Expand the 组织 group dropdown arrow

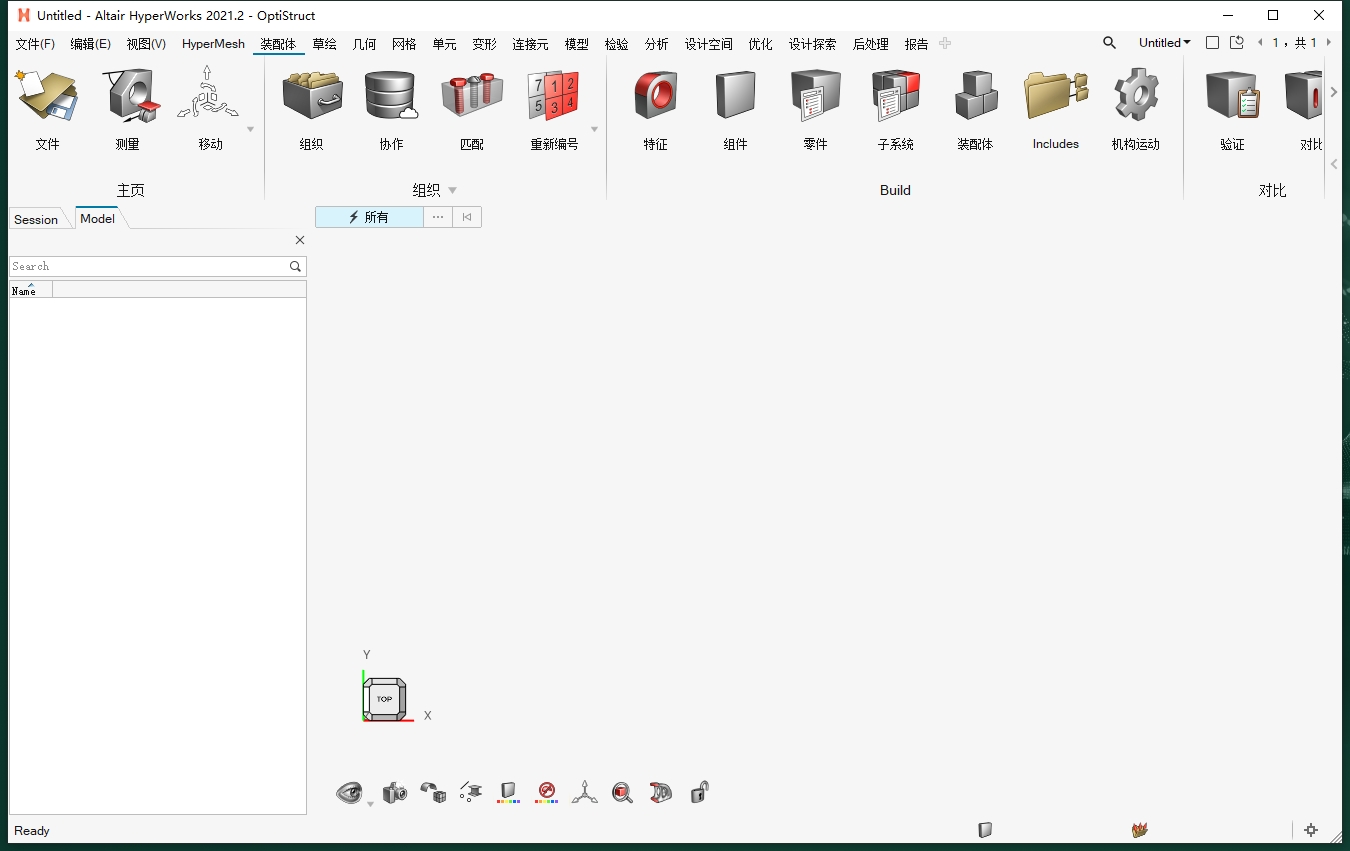pyautogui.click(x=452, y=190)
